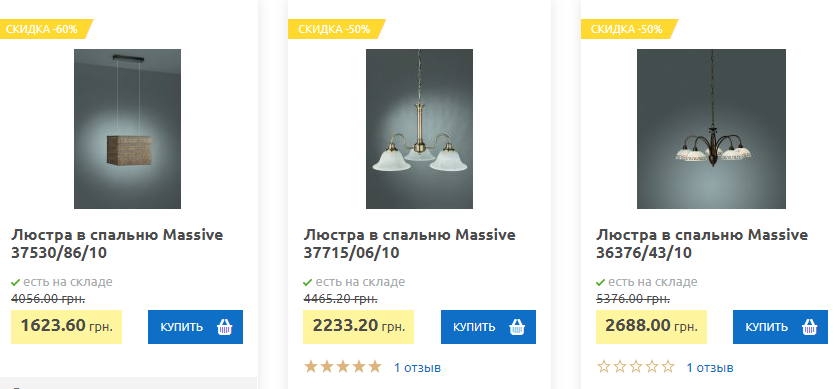Viewport: 835px width, 389px height.
Task: Click the basket icon for chandelier 37530/86/10
Action: pyautogui.click(x=224, y=327)
